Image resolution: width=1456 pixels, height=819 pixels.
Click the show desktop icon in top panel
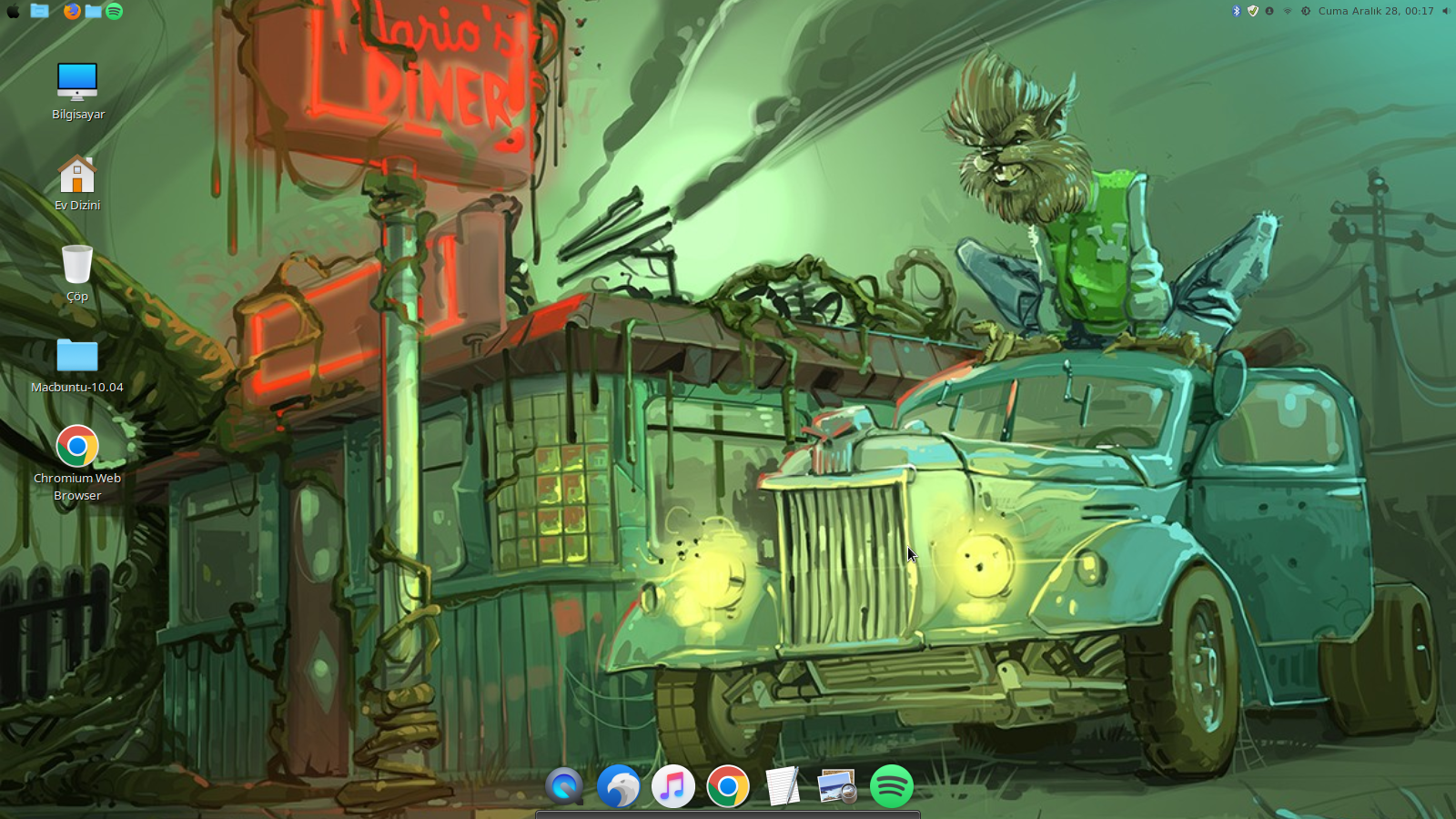[39, 11]
